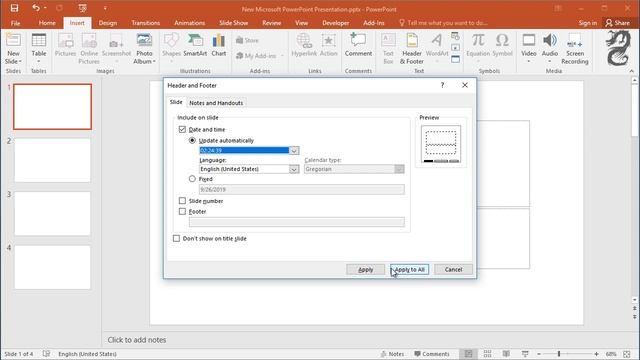Viewport: 640px width, 360px height.
Task: Insert a Symbol
Action: pos(502,45)
